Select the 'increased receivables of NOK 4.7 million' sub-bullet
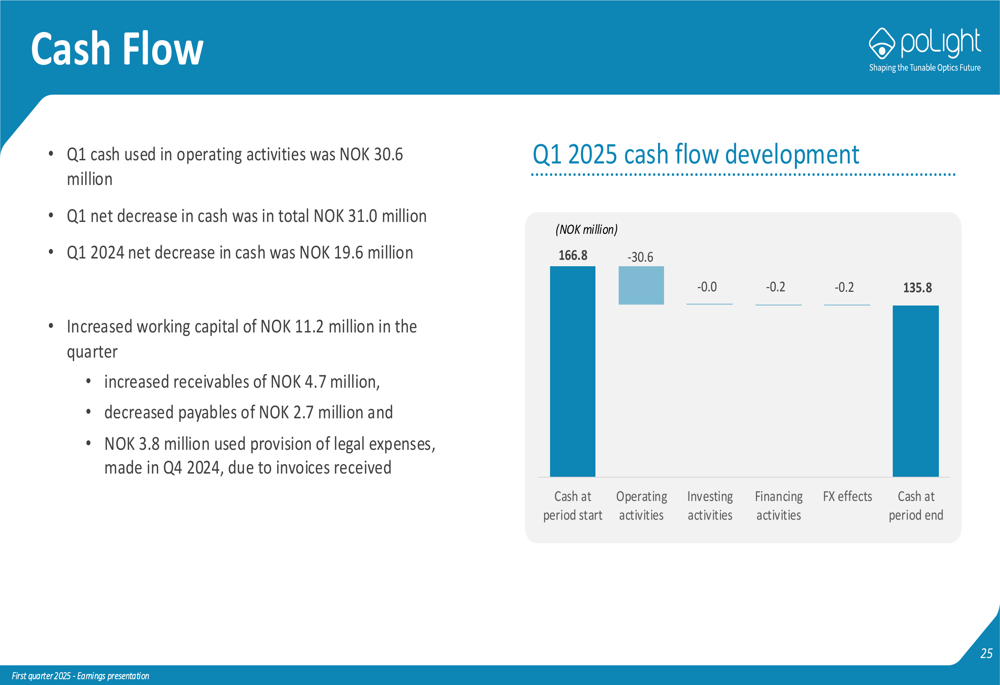Image resolution: width=1000 pixels, height=685 pixels. (x=242, y=382)
